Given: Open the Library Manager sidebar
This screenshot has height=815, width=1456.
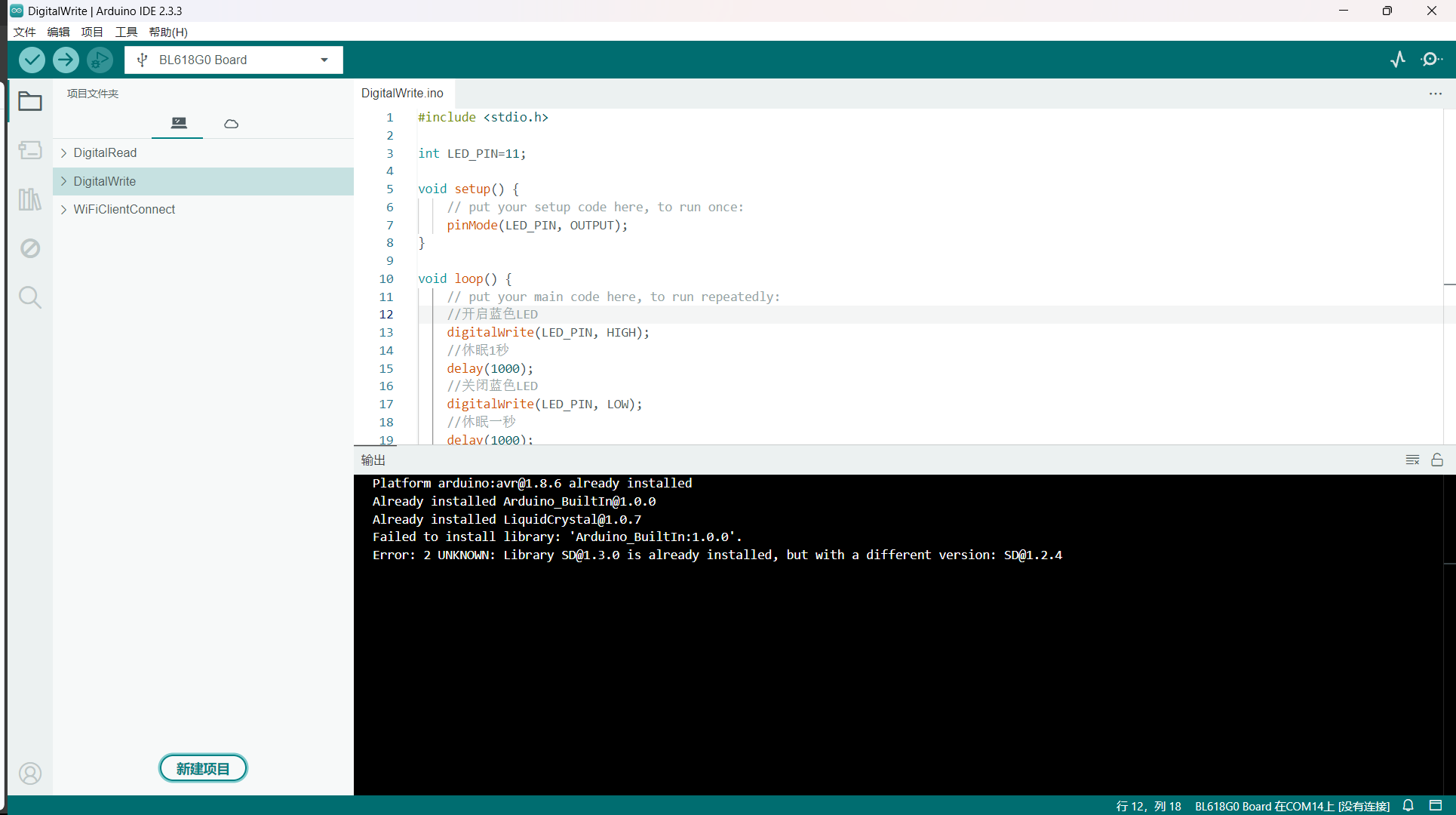Looking at the screenshot, I should (x=30, y=199).
